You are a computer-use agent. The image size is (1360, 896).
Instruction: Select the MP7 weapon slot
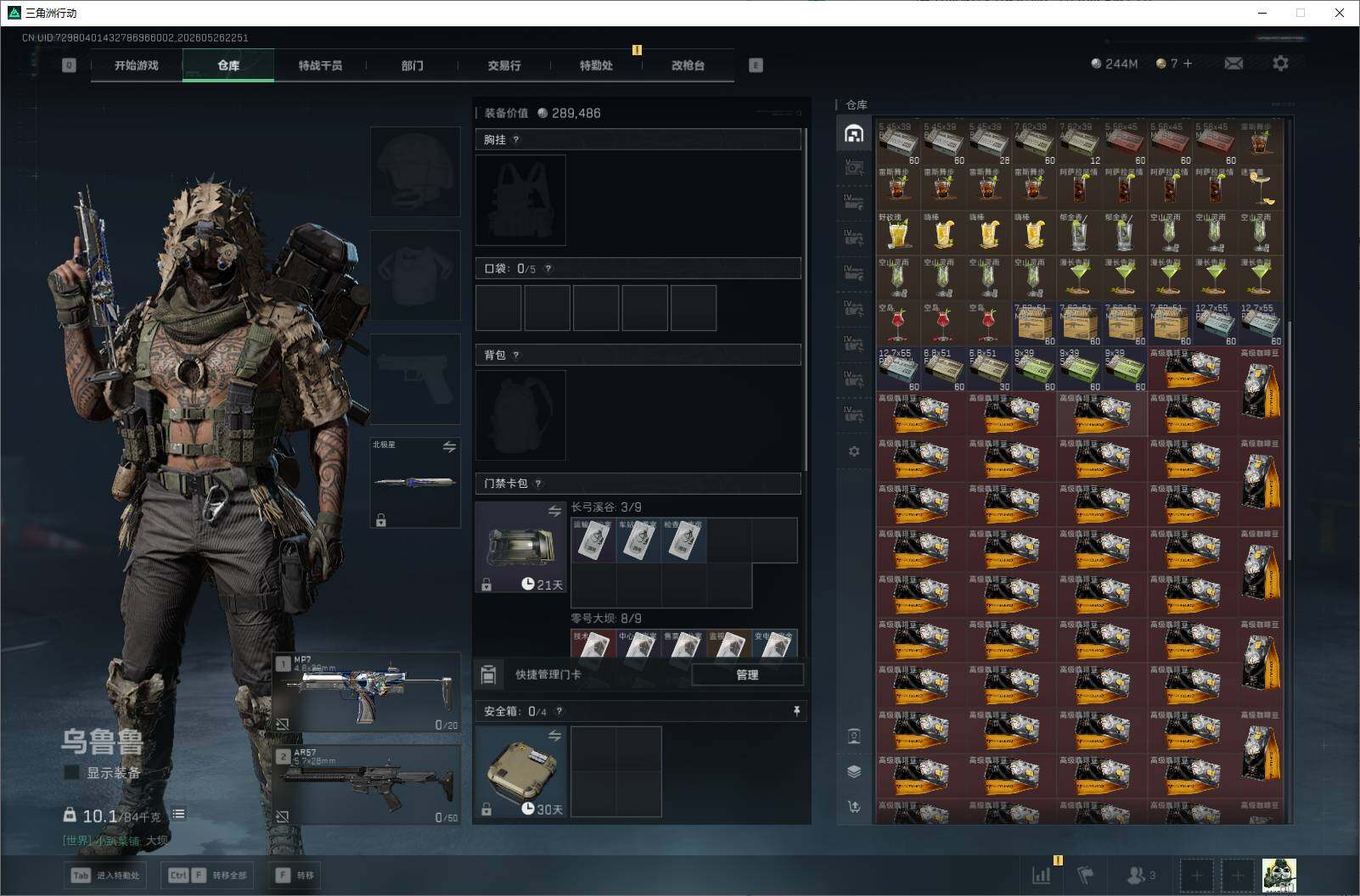pyautogui.click(x=367, y=693)
